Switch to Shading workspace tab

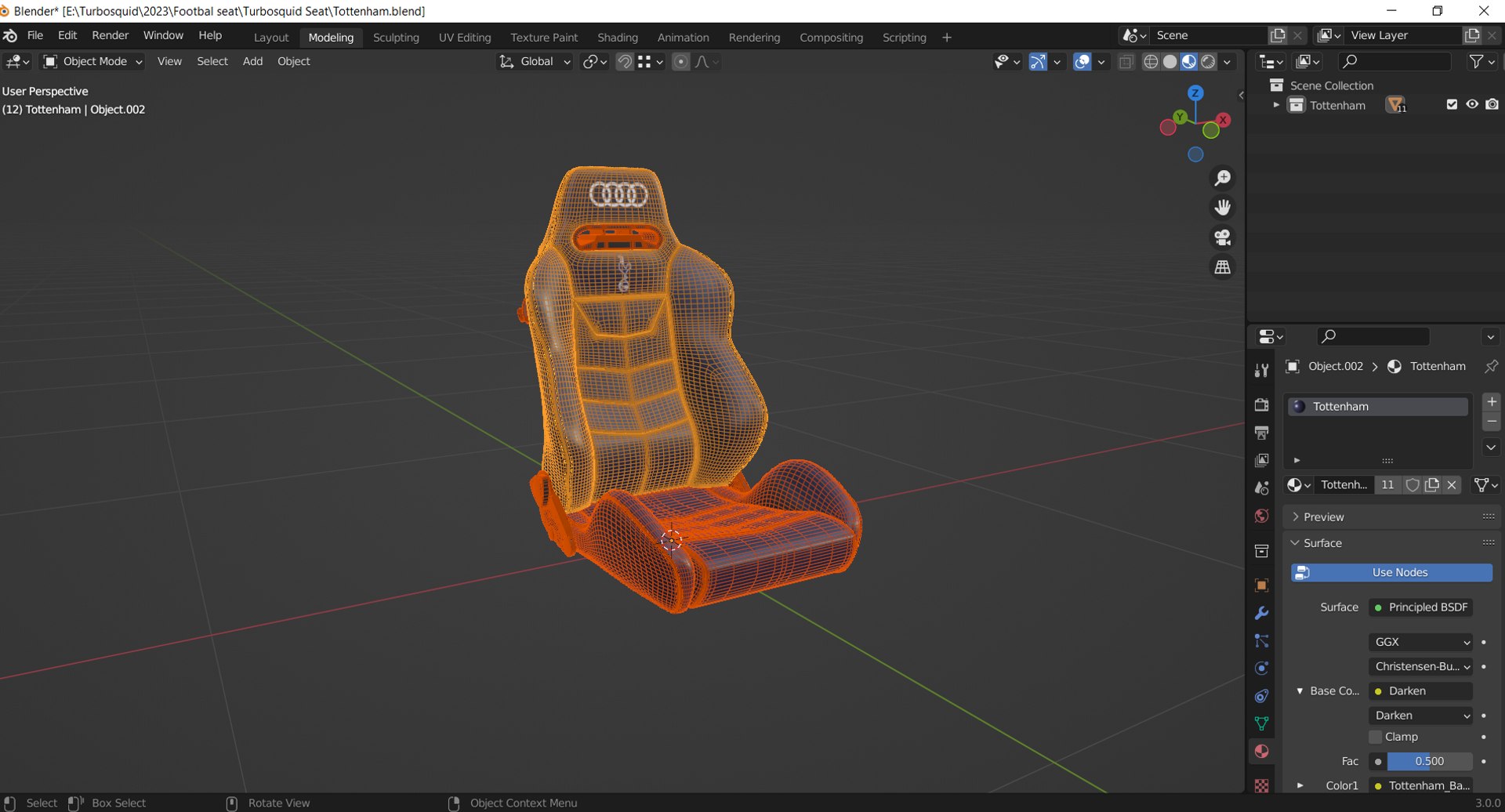point(618,38)
